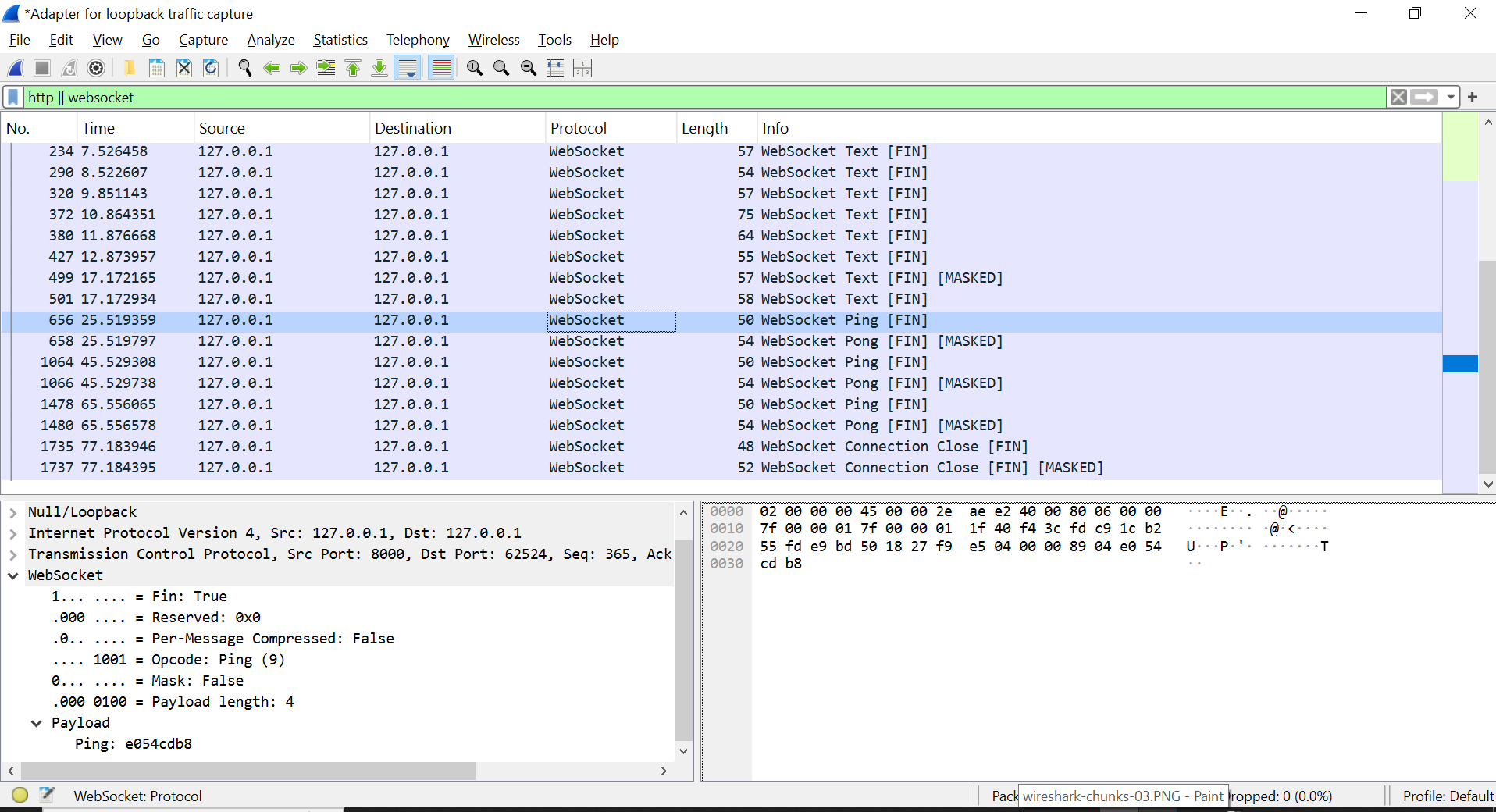Screen dimensions: 1496x812
Task: Toggle auto-scroll during live capture
Action: point(407,68)
